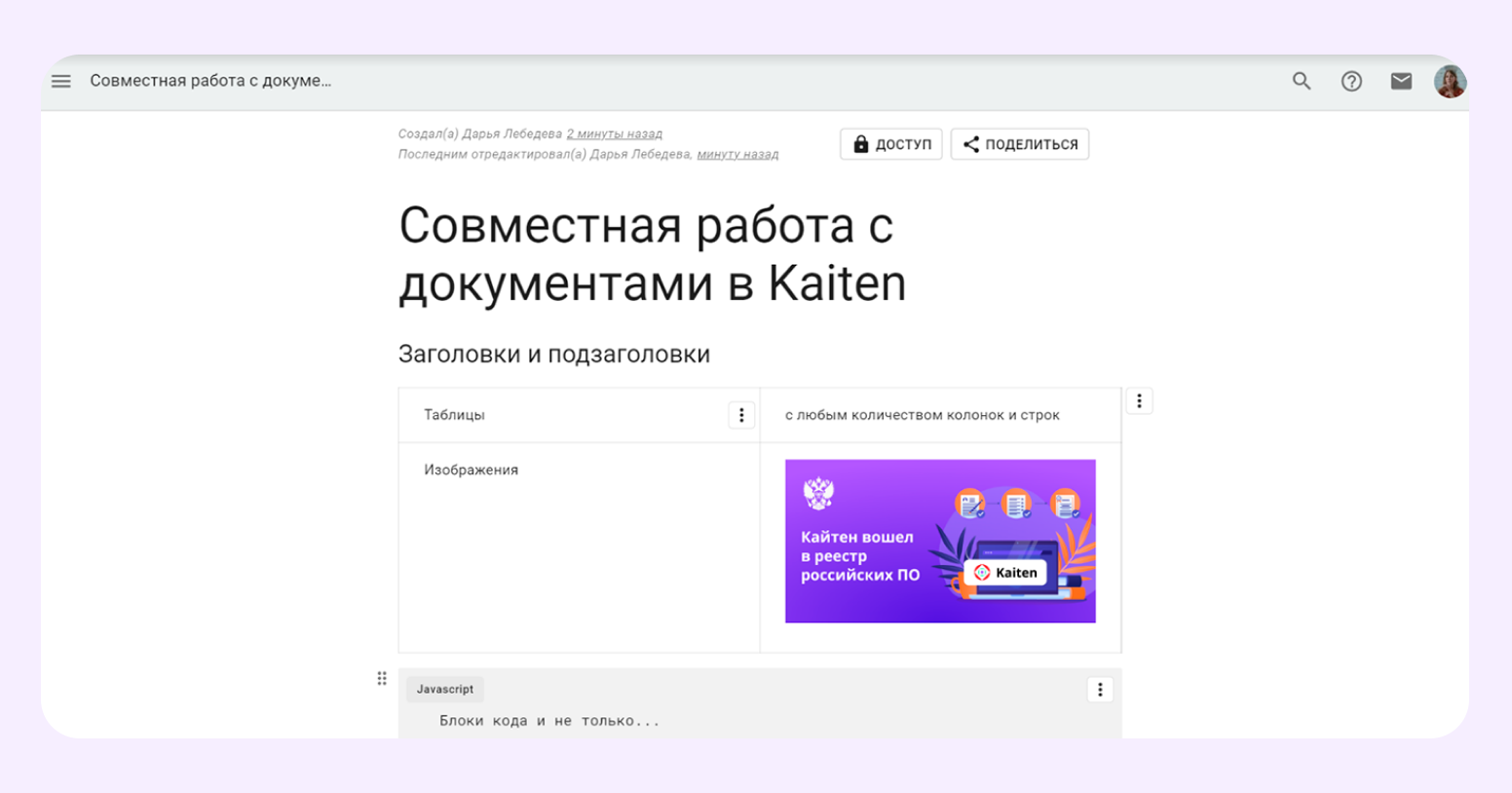Screen dimensions: 1512x793
Task: Click the header title 'Совместная работа с докуме…'
Action: (x=210, y=81)
